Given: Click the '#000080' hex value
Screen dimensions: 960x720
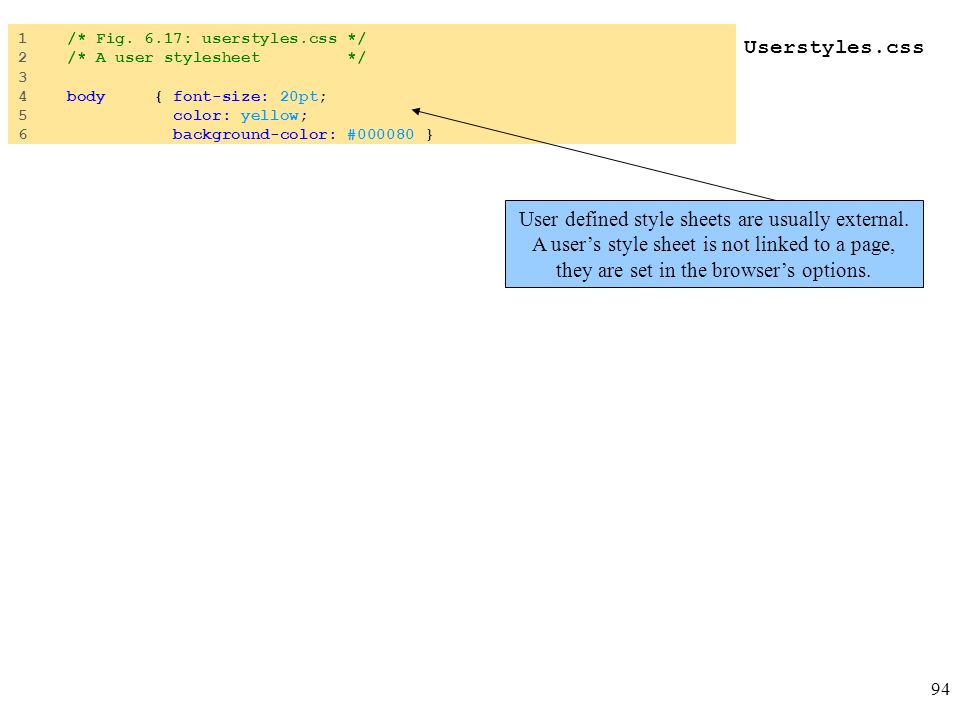Looking at the screenshot, I should (380, 135).
